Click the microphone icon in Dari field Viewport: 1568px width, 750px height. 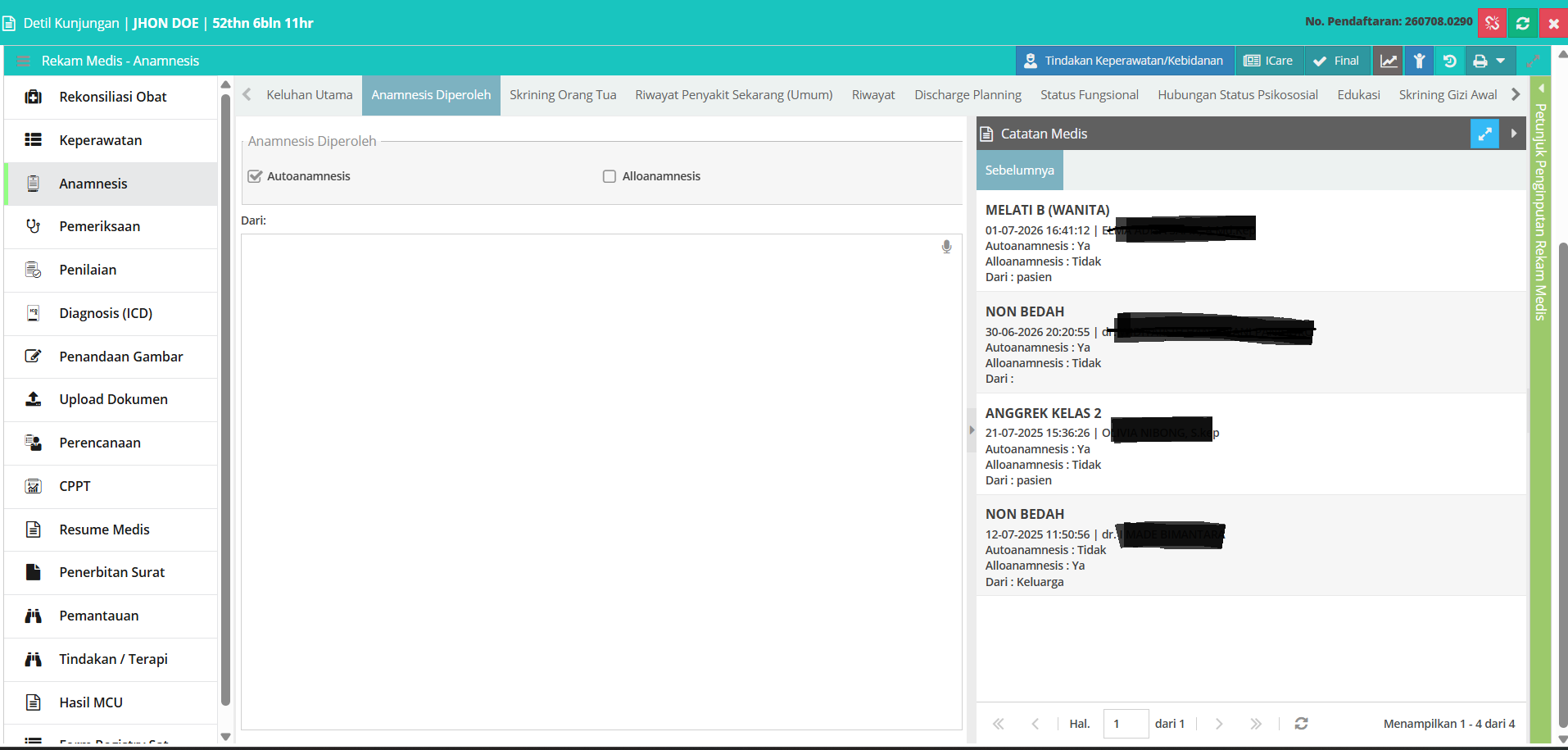point(946,247)
